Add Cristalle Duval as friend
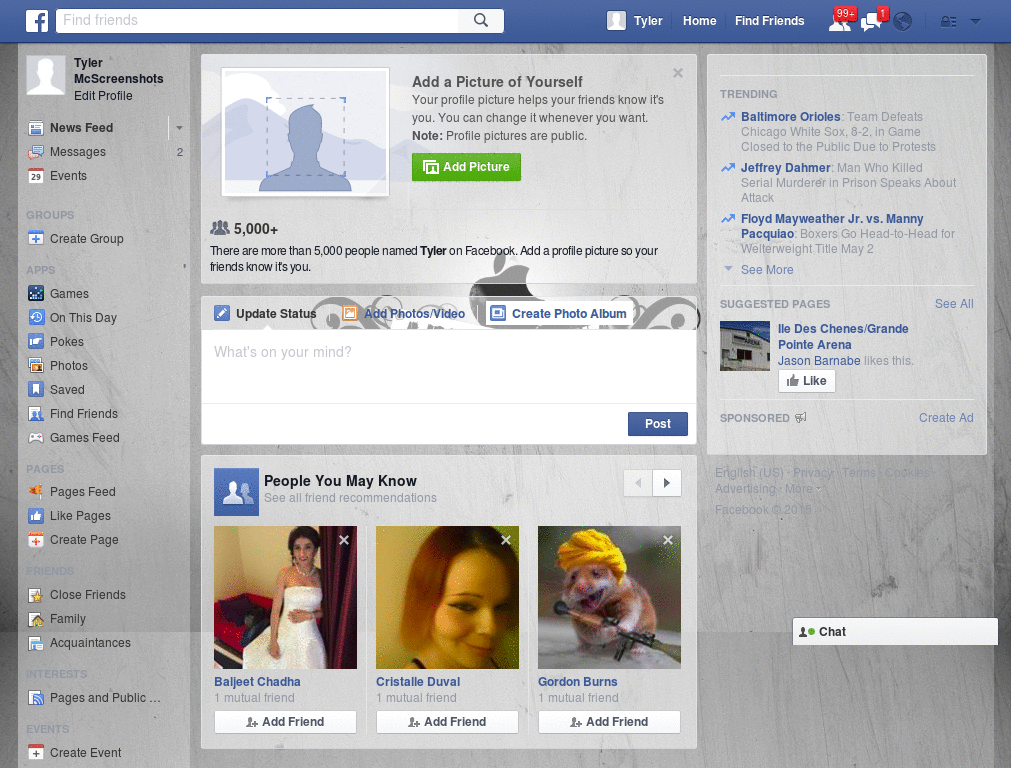This screenshot has width=1024, height=768. 447,722
